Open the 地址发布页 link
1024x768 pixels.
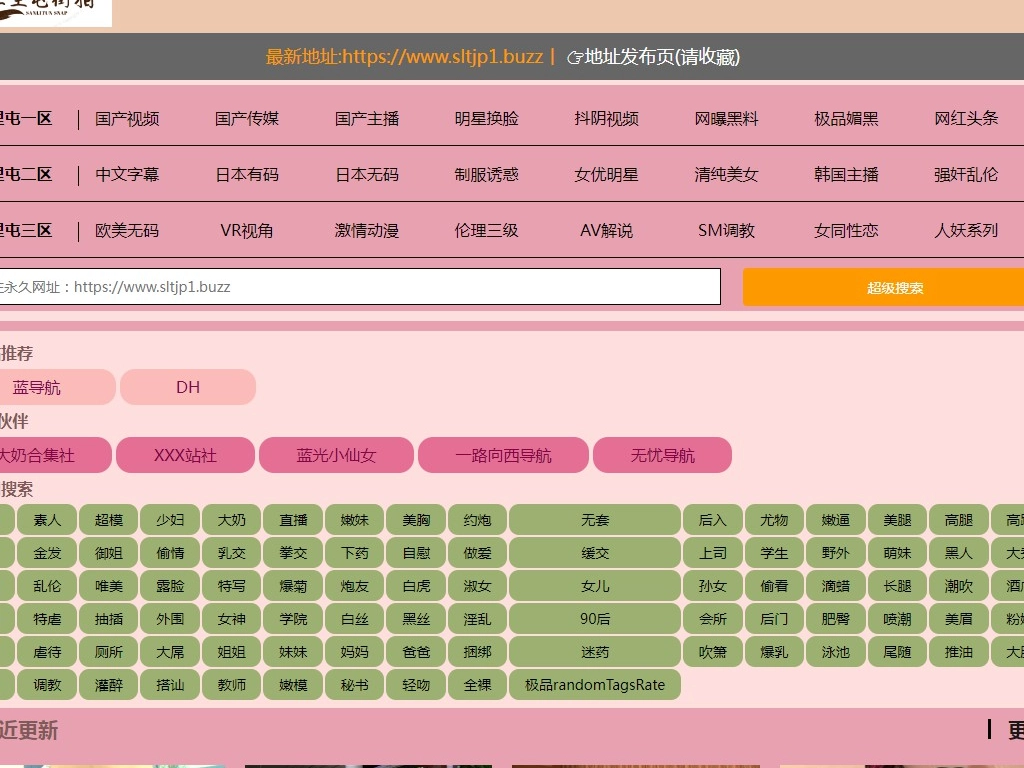pos(654,57)
